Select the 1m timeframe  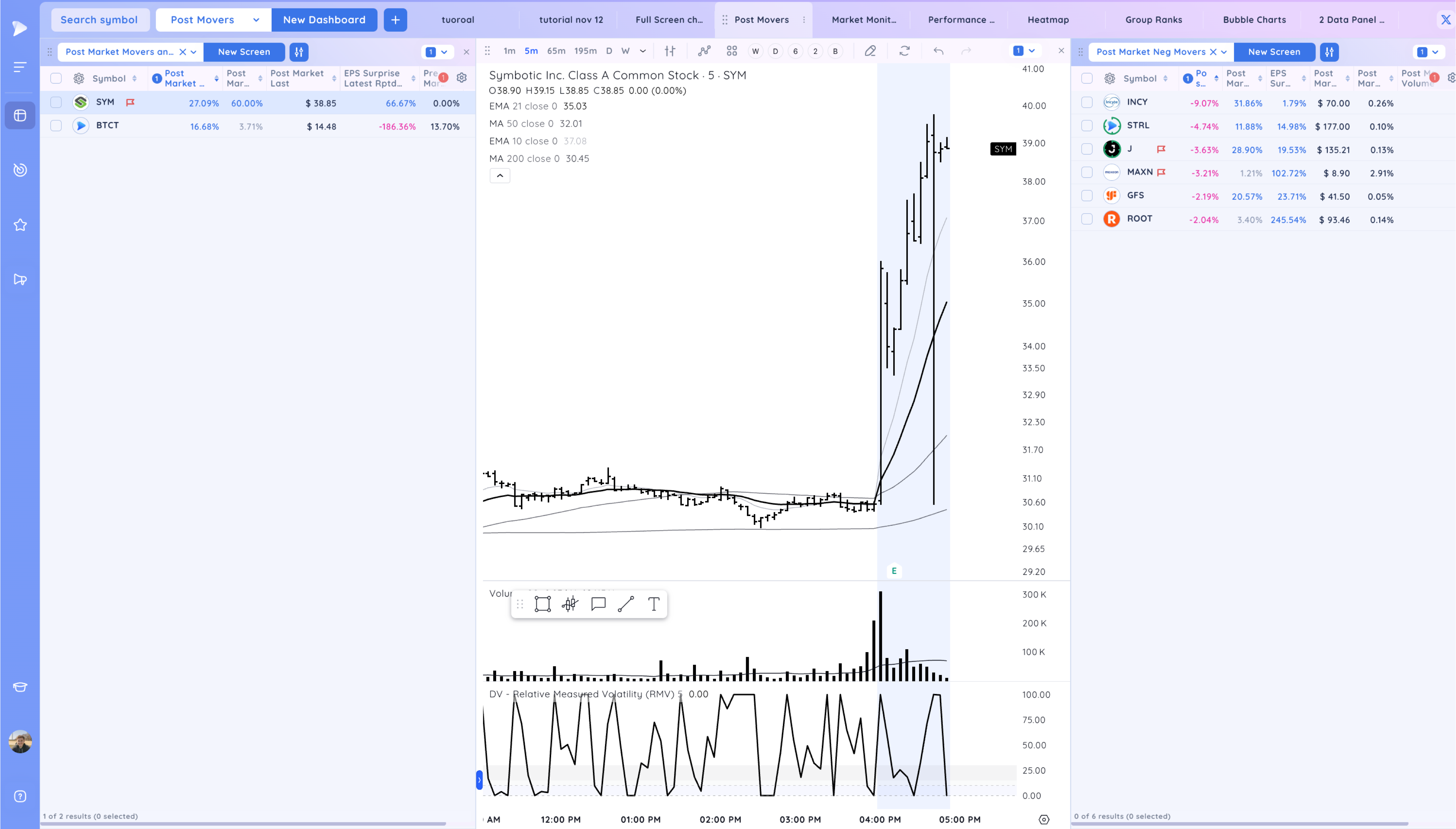click(x=509, y=51)
